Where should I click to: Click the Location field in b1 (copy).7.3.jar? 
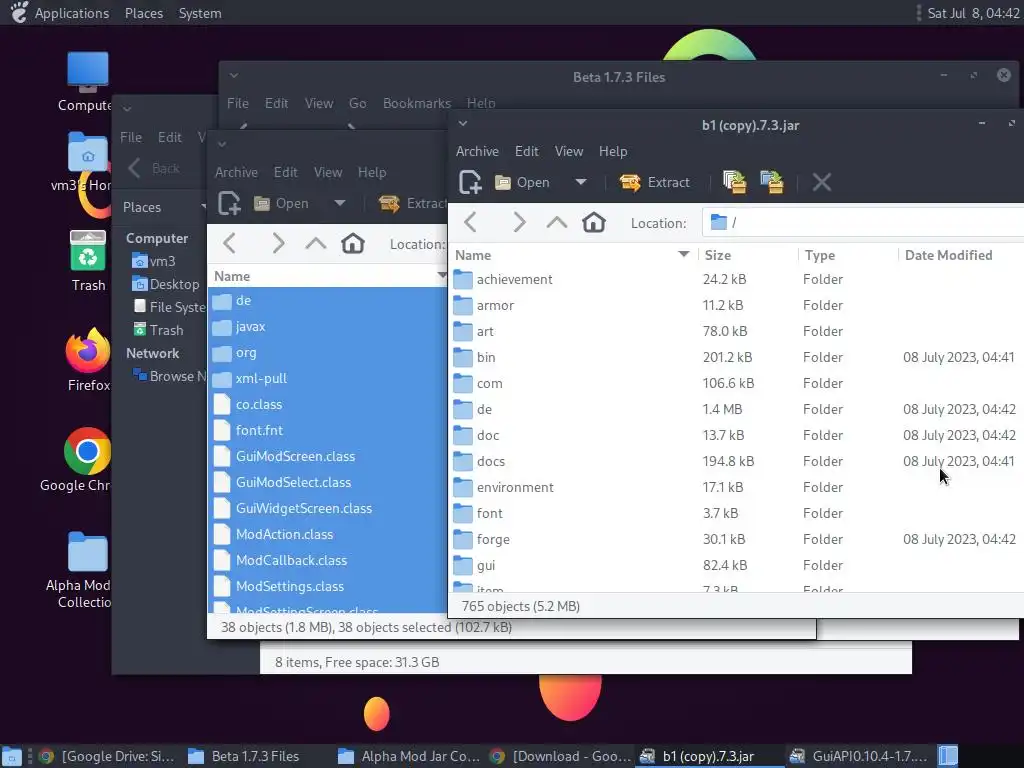(x=862, y=223)
